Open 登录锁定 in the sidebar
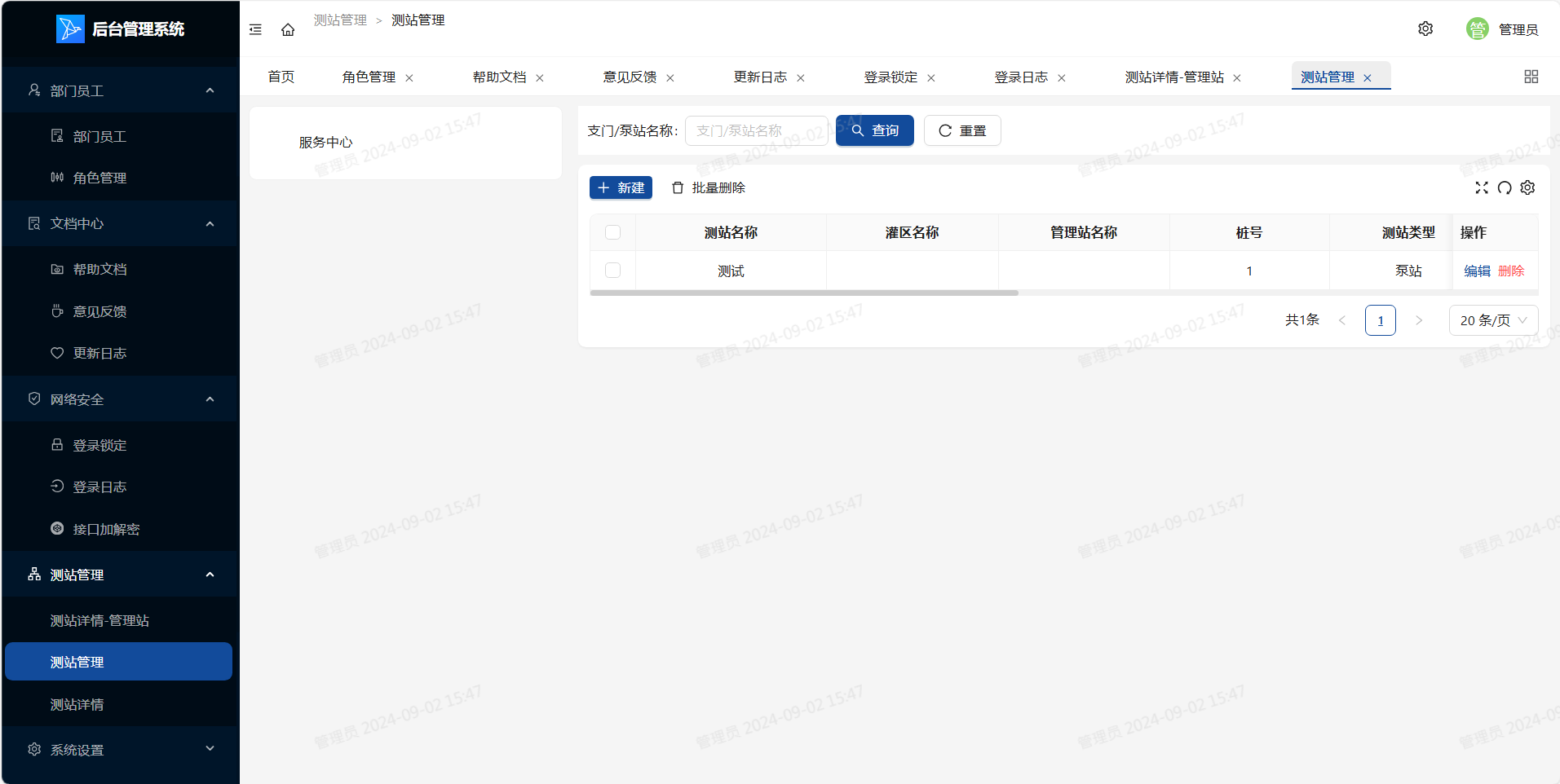1560x784 pixels. 119,445
